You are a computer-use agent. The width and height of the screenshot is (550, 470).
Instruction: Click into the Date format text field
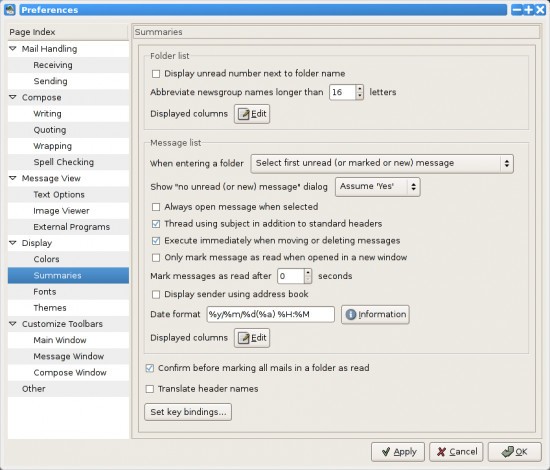[x=270, y=314]
